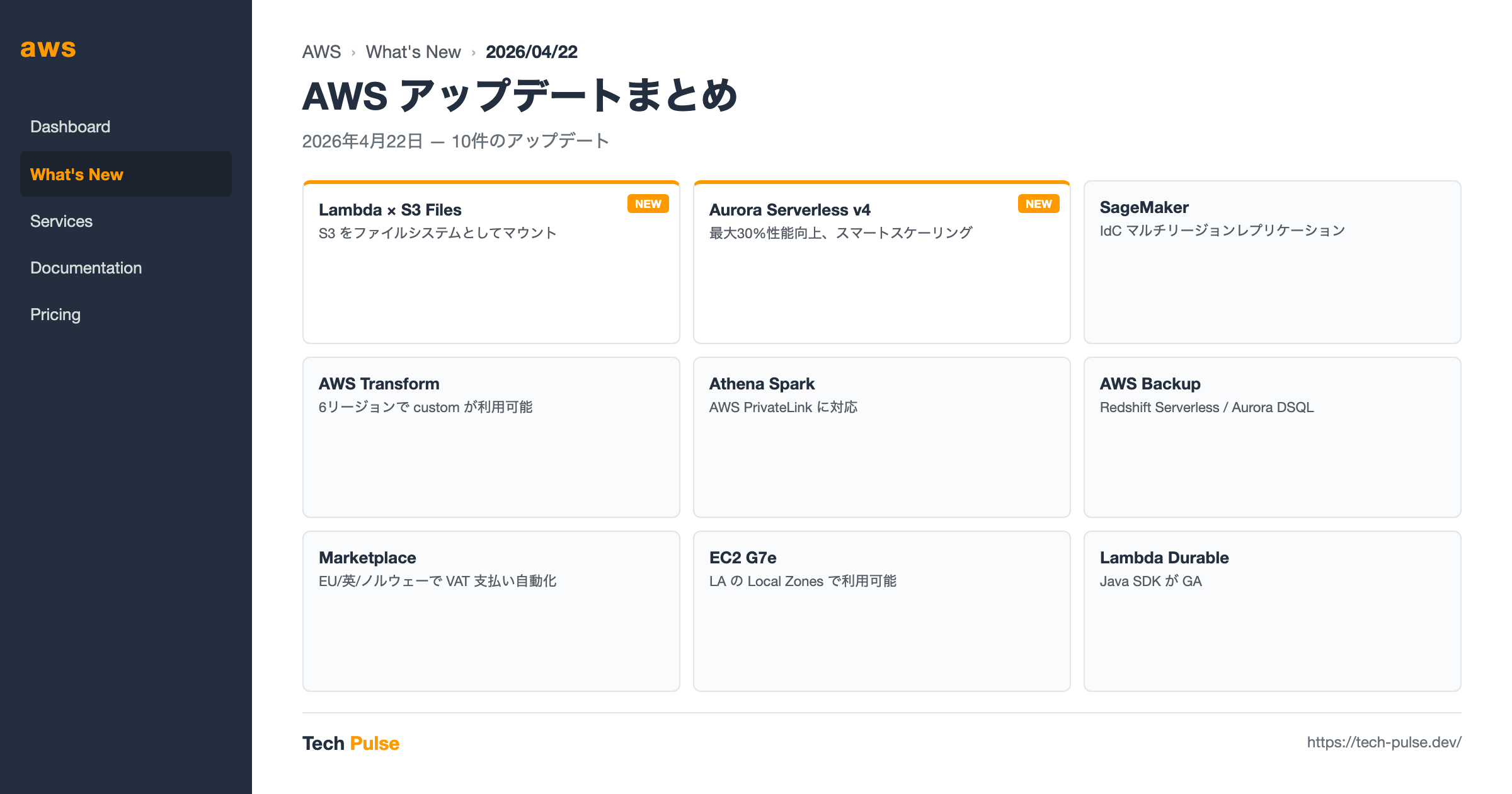1512x794 pixels.
Task: Click 最大30%性能向上 description text
Action: [x=841, y=233]
